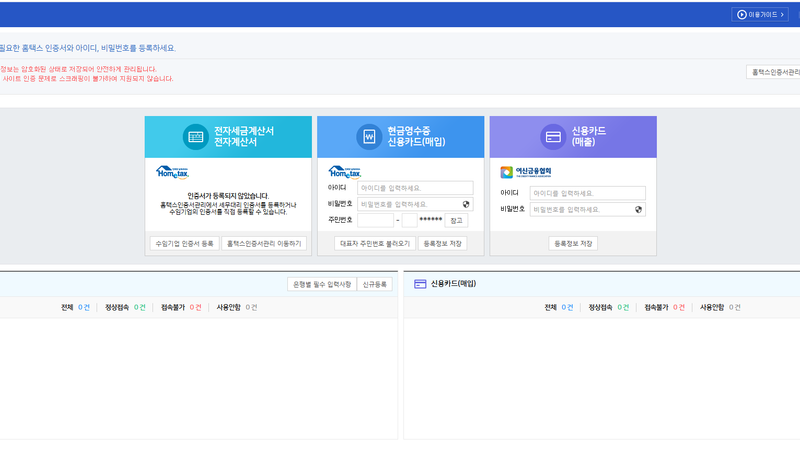Click 홈택스인증서관리 이동하기 button

(x=264, y=243)
